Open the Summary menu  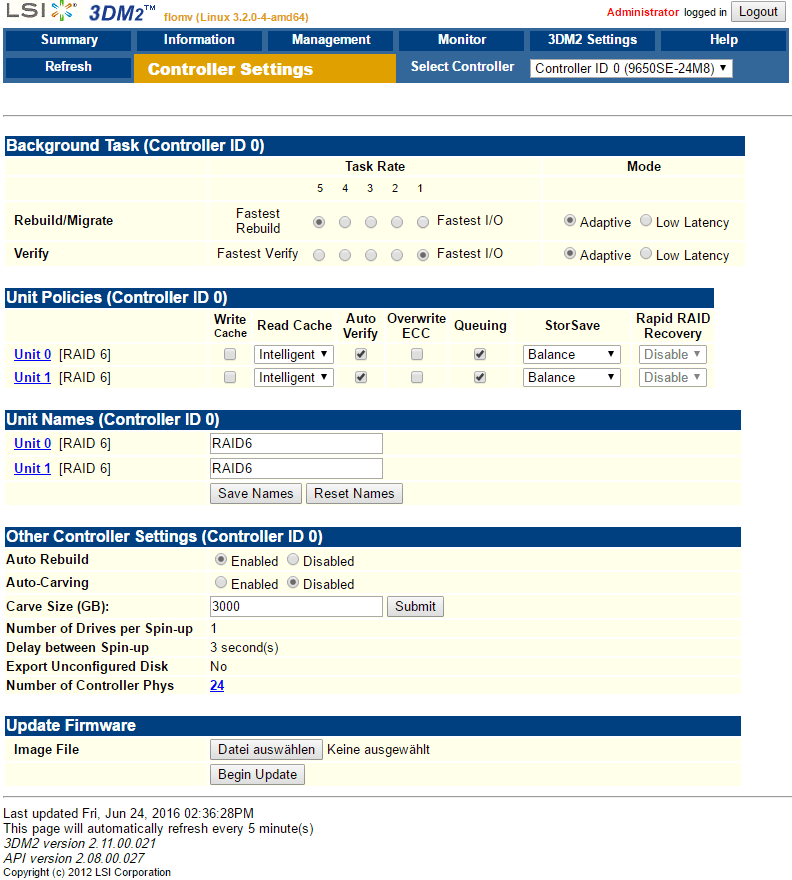tap(69, 40)
